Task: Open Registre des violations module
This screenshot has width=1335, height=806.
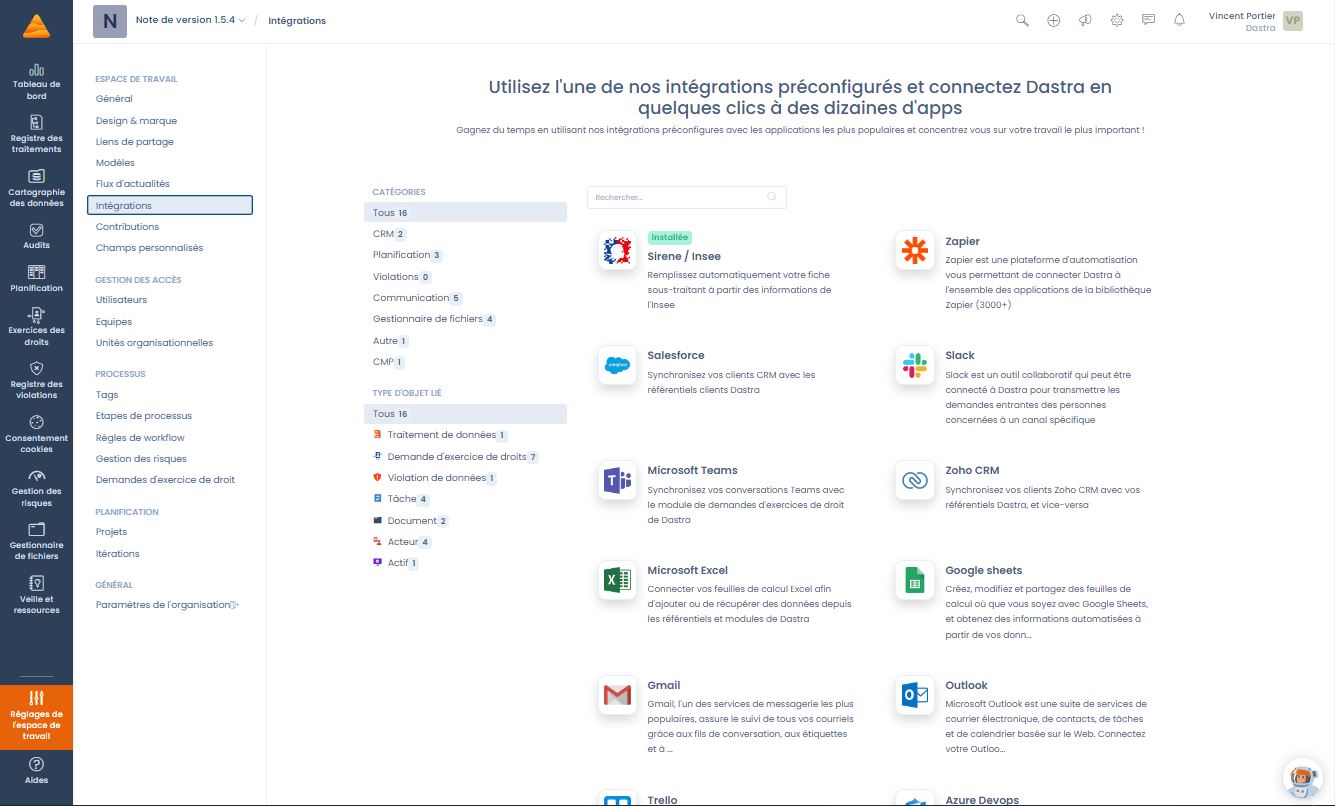Action: [x=36, y=380]
